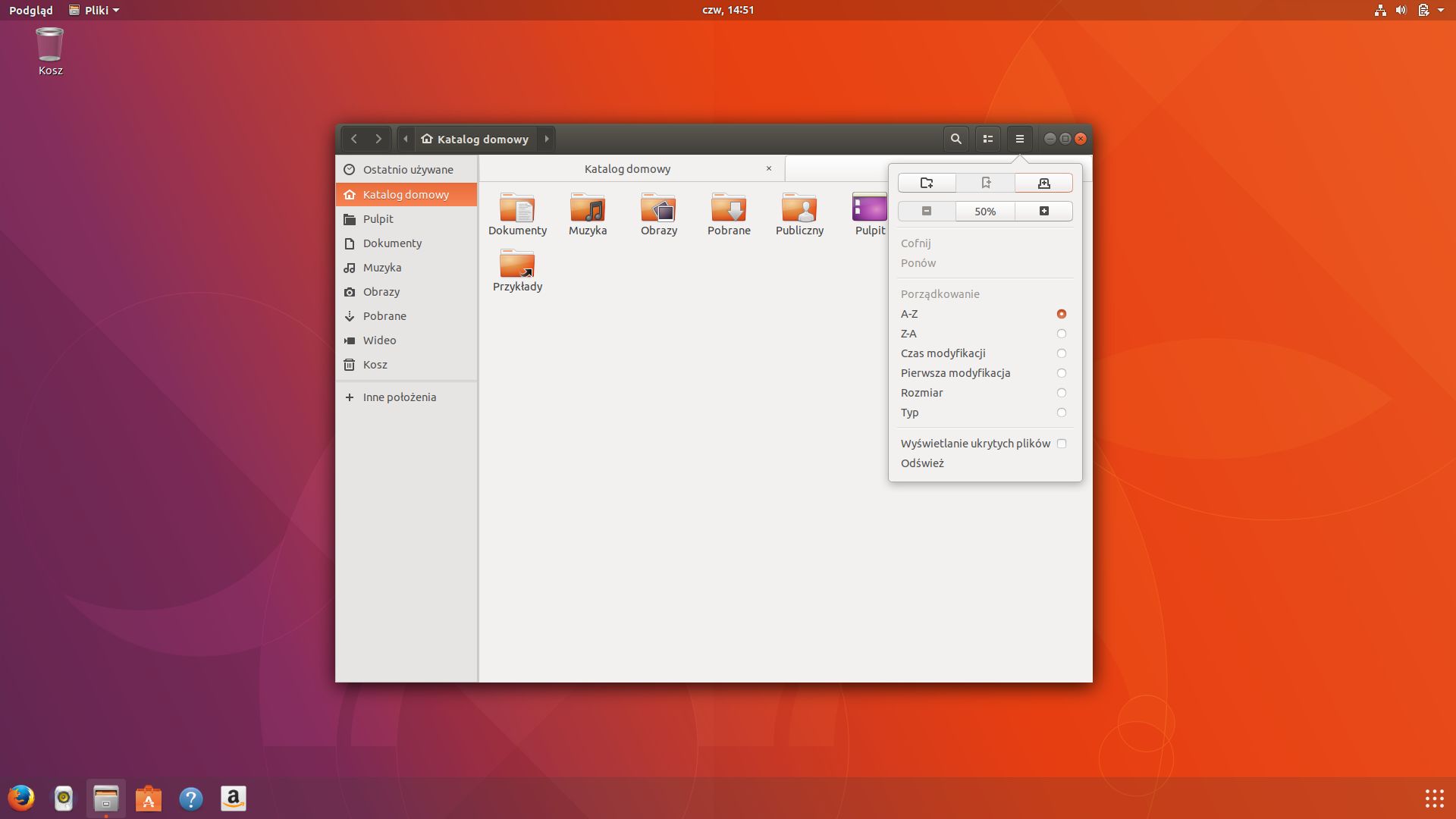Image resolution: width=1456 pixels, height=819 pixels.
Task: Open the Pobrane folder icon
Action: tap(728, 208)
